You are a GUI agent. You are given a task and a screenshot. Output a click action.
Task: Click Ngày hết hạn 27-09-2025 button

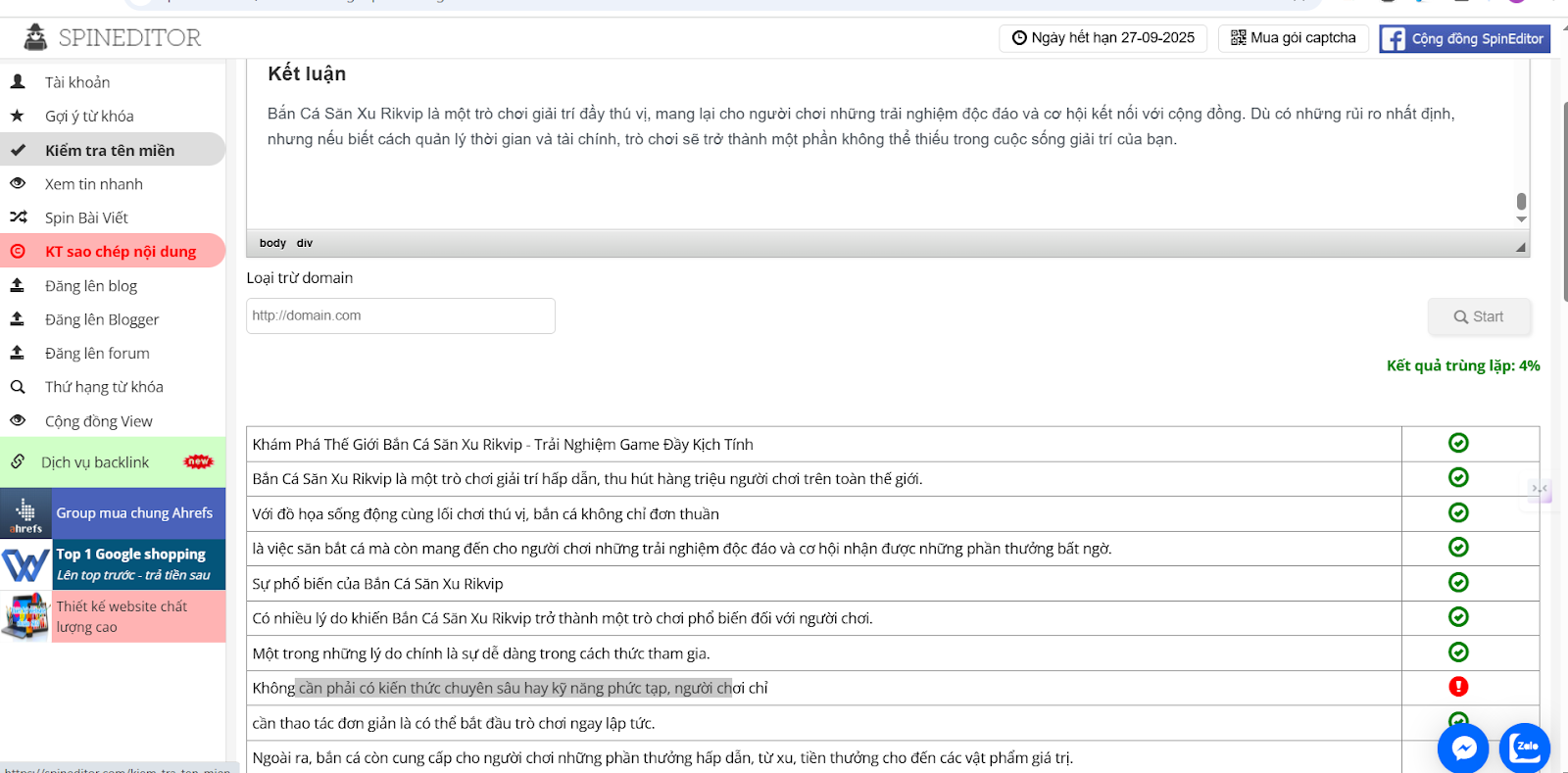pos(1103,38)
